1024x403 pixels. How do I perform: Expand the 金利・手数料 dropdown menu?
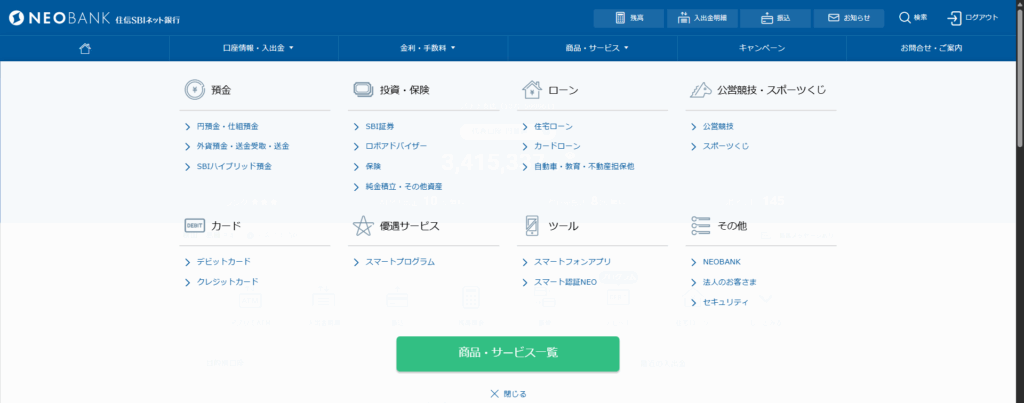pyautogui.click(x=428, y=48)
